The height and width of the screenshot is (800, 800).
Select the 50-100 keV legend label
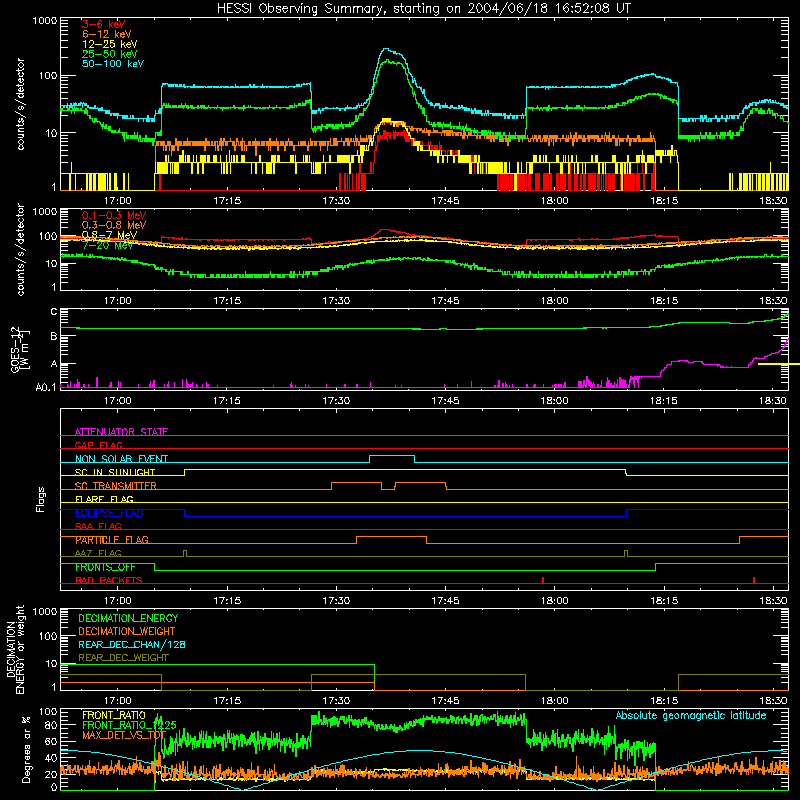click(112, 64)
